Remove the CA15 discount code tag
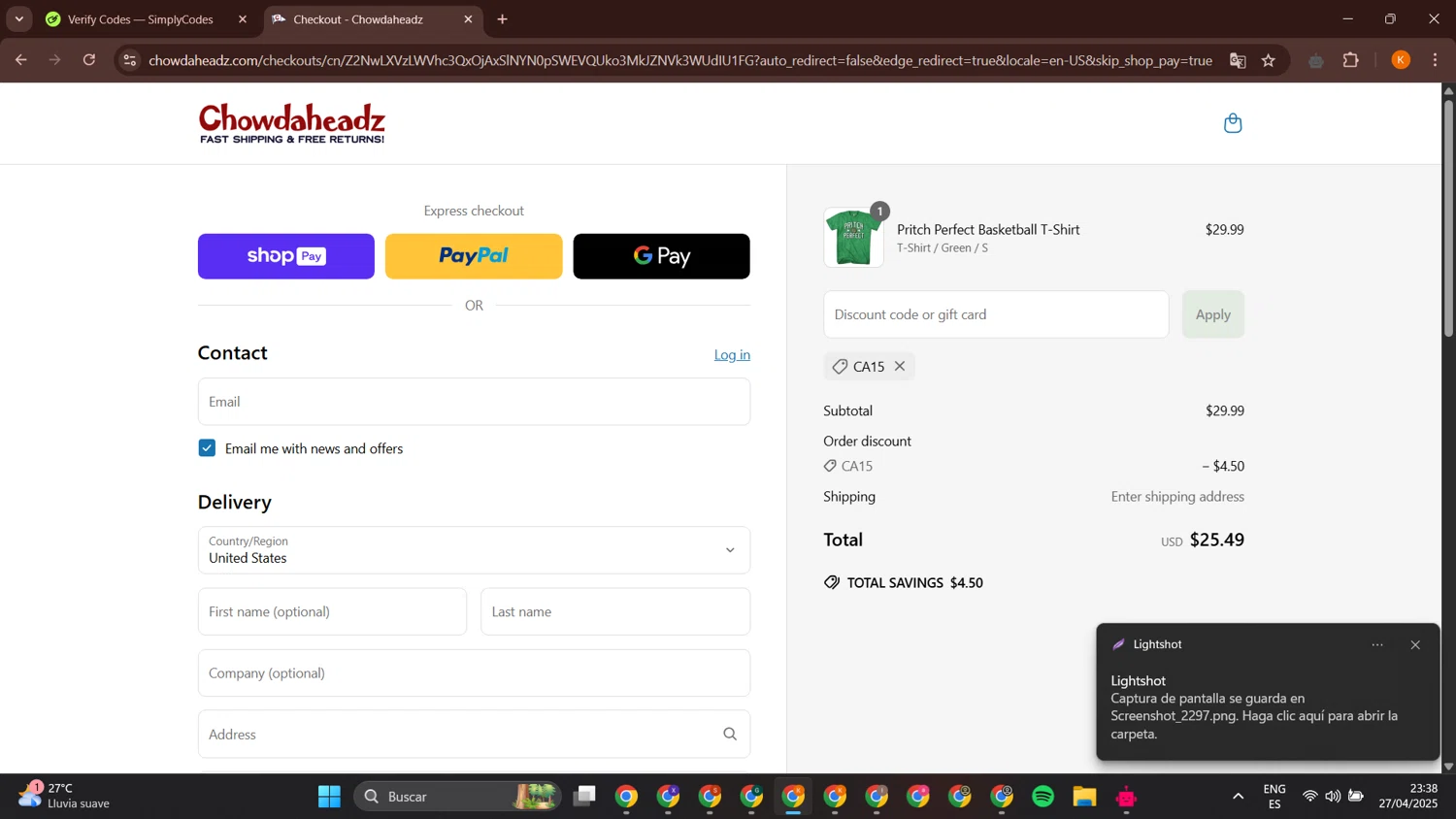The width and height of the screenshot is (1456, 819). coord(900,366)
